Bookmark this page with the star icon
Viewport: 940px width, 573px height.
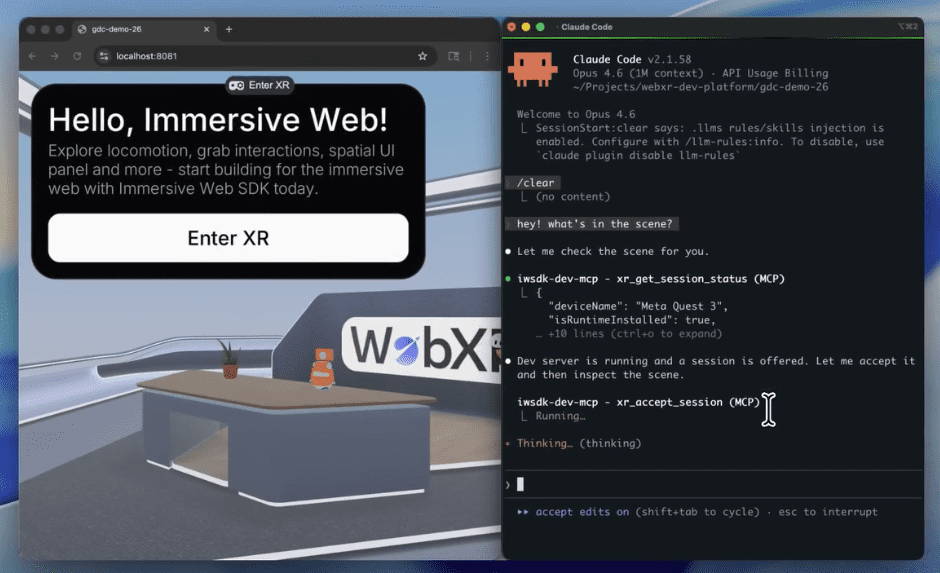point(423,56)
